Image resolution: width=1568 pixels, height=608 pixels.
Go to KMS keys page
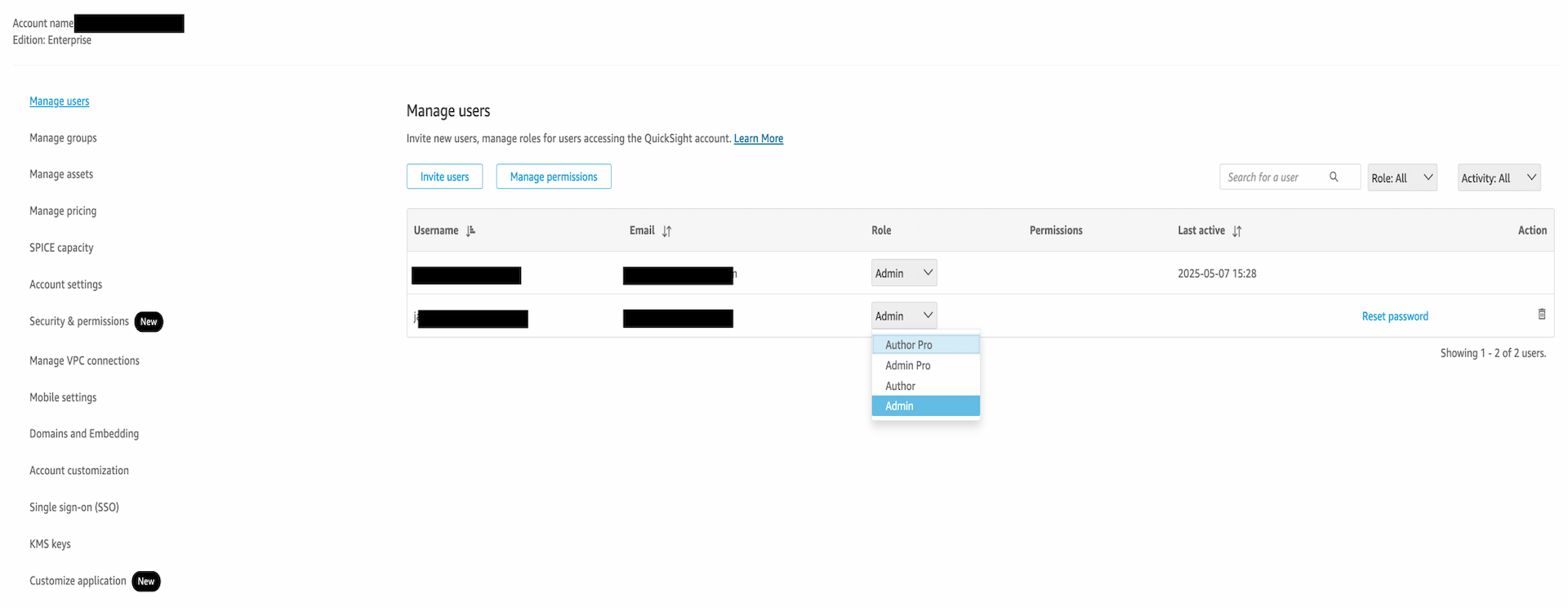(50, 544)
